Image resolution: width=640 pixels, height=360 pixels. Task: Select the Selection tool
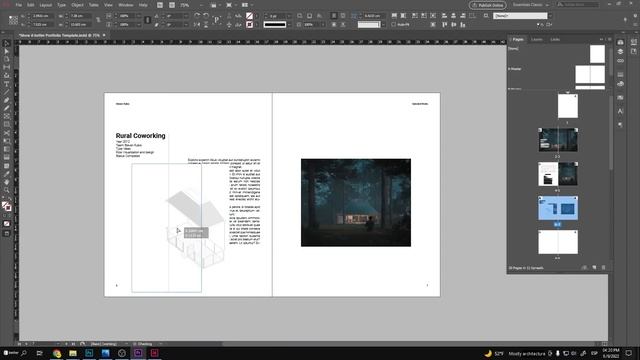7,43
